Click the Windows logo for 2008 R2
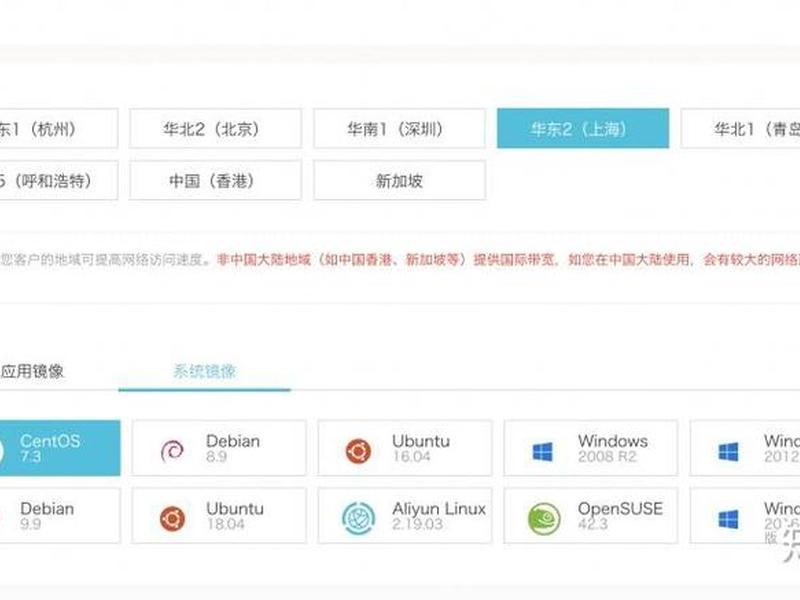 coord(542,452)
